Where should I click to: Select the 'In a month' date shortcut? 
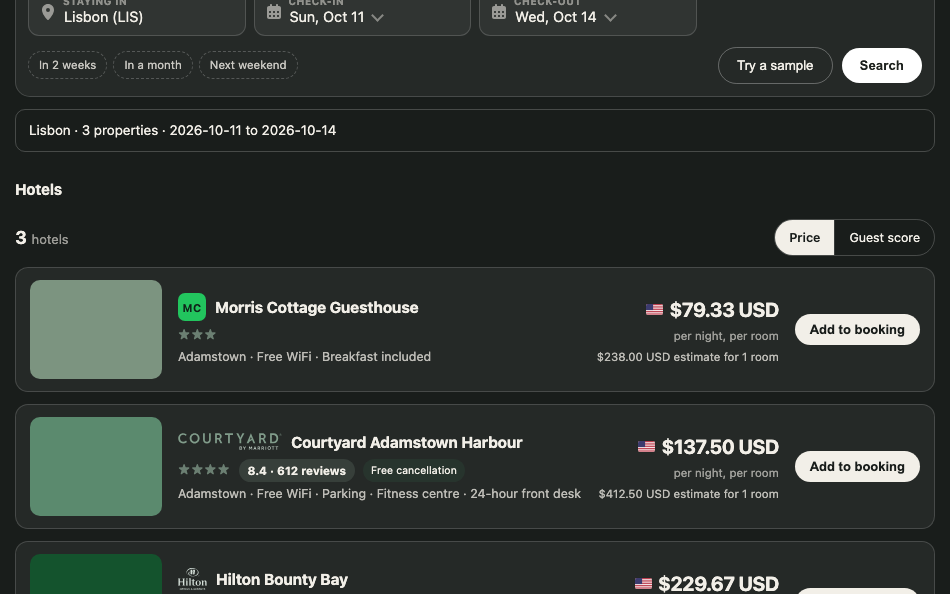coord(153,65)
